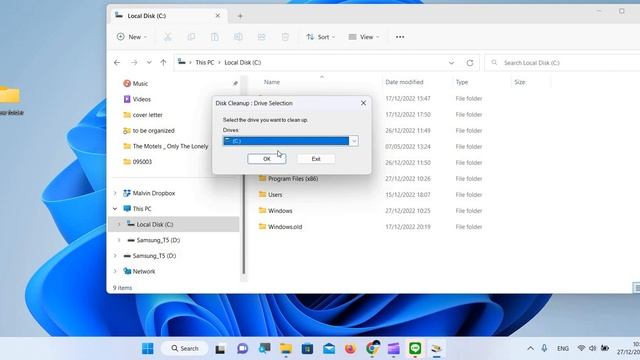Open recent locations chevron
640x360 pixels.
pyautogui.click(x=149, y=62)
